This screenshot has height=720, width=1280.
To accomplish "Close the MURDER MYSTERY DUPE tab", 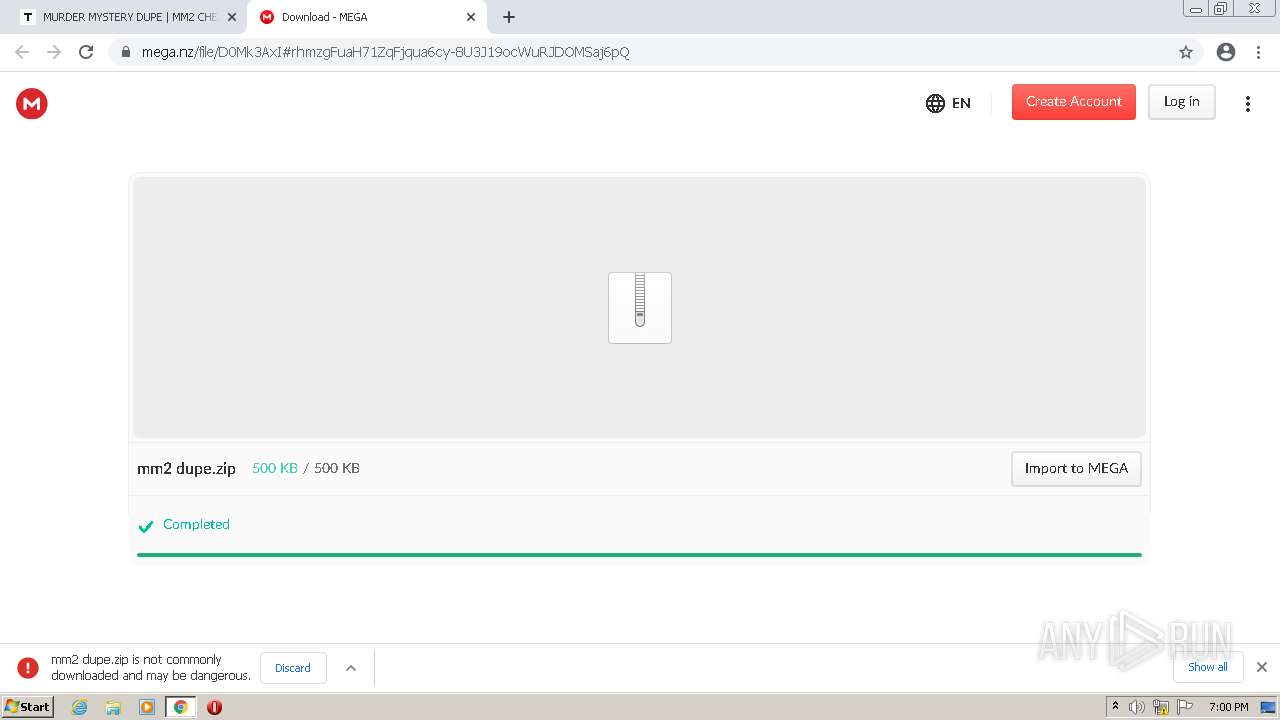I will click(232, 17).
